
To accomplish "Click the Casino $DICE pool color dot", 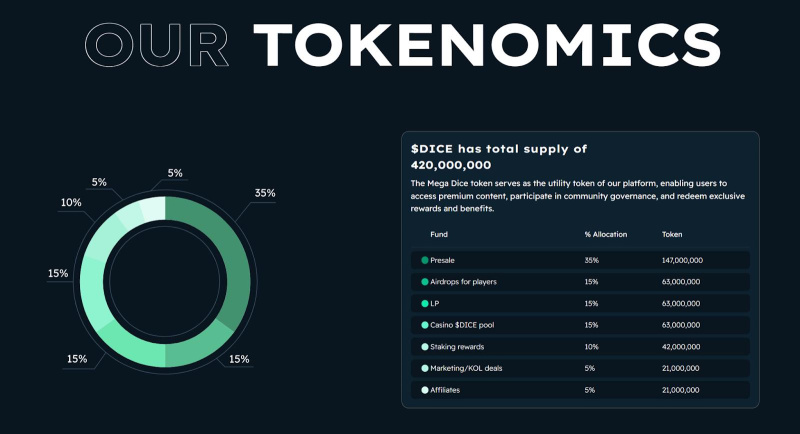I will [x=425, y=325].
